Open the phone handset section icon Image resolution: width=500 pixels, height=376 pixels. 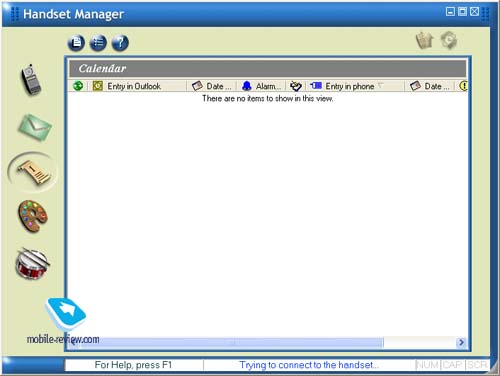pyautogui.click(x=31, y=80)
